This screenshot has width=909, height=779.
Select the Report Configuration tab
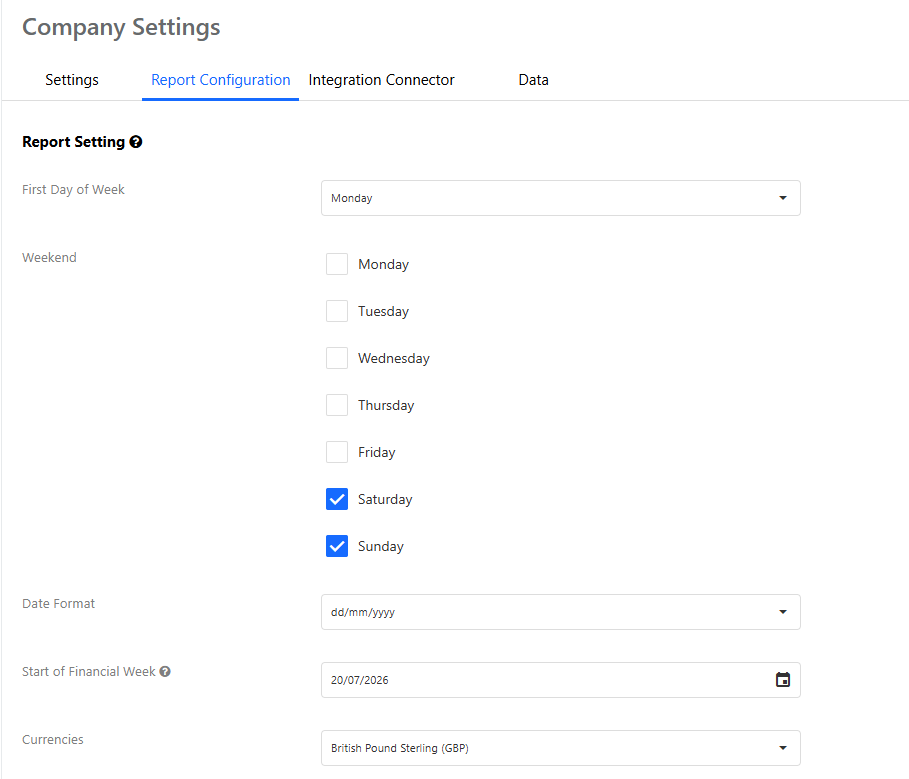[220, 80]
